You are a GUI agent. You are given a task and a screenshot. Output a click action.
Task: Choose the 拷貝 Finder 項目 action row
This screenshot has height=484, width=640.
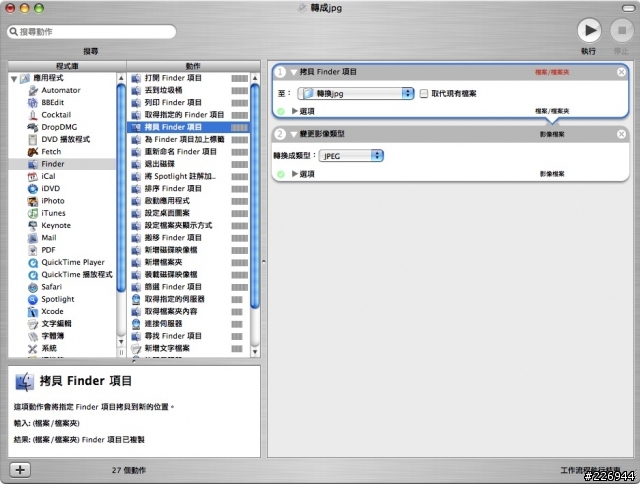(188, 127)
